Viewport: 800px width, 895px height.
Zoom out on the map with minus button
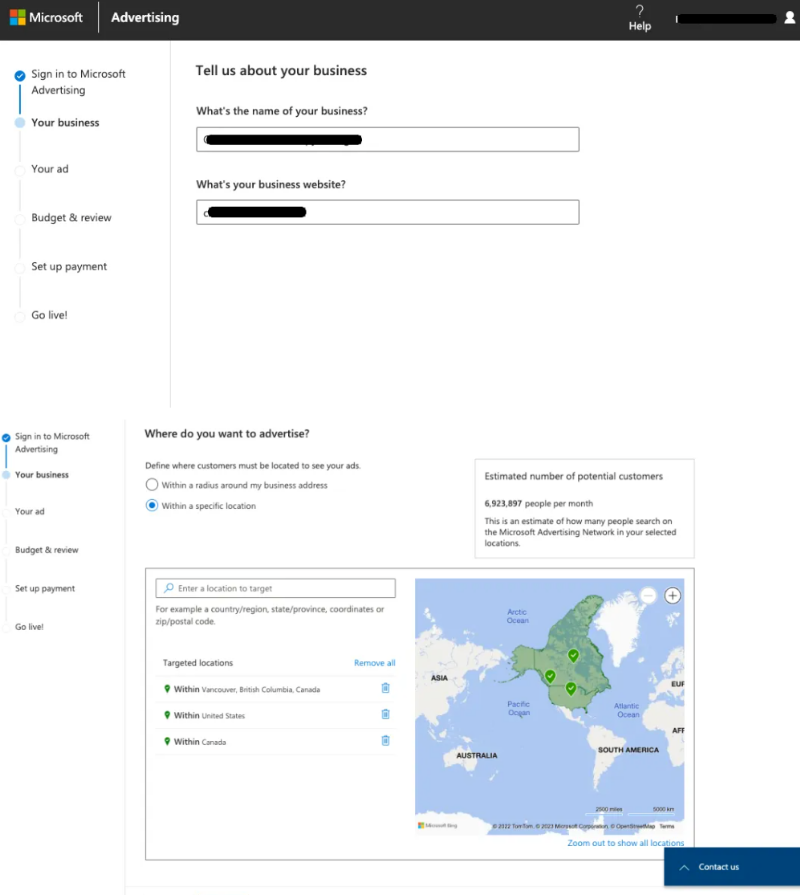(648, 596)
